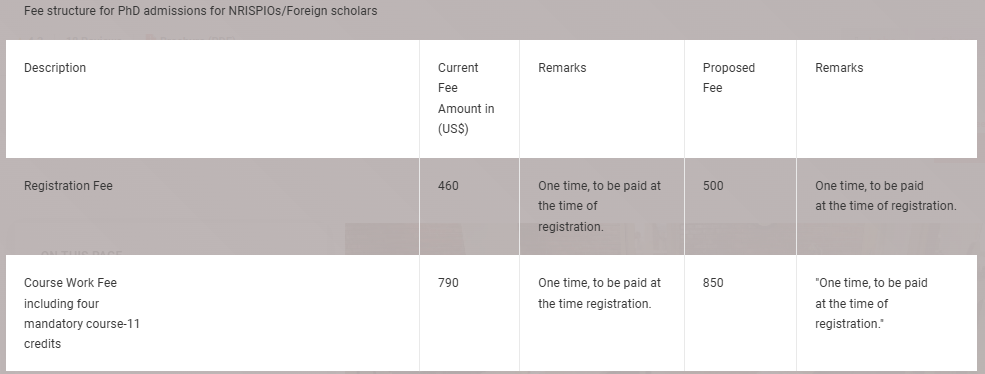This screenshot has width=985, height=374.
Task: Click the faded Brochure (PDF) link
Action: click(x=197, y=39)
